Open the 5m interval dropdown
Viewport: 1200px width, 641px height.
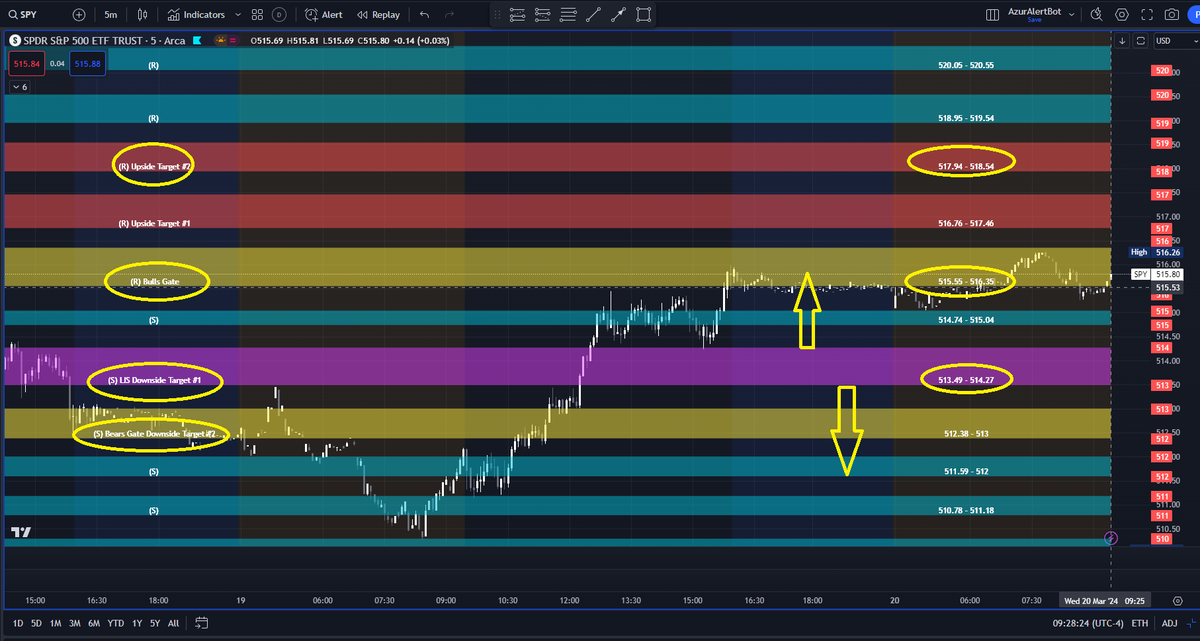click(110, 15)
